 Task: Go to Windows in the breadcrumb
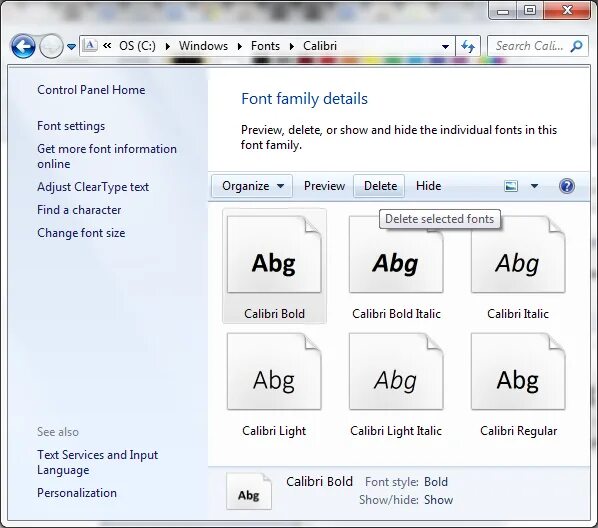[203, 46]
